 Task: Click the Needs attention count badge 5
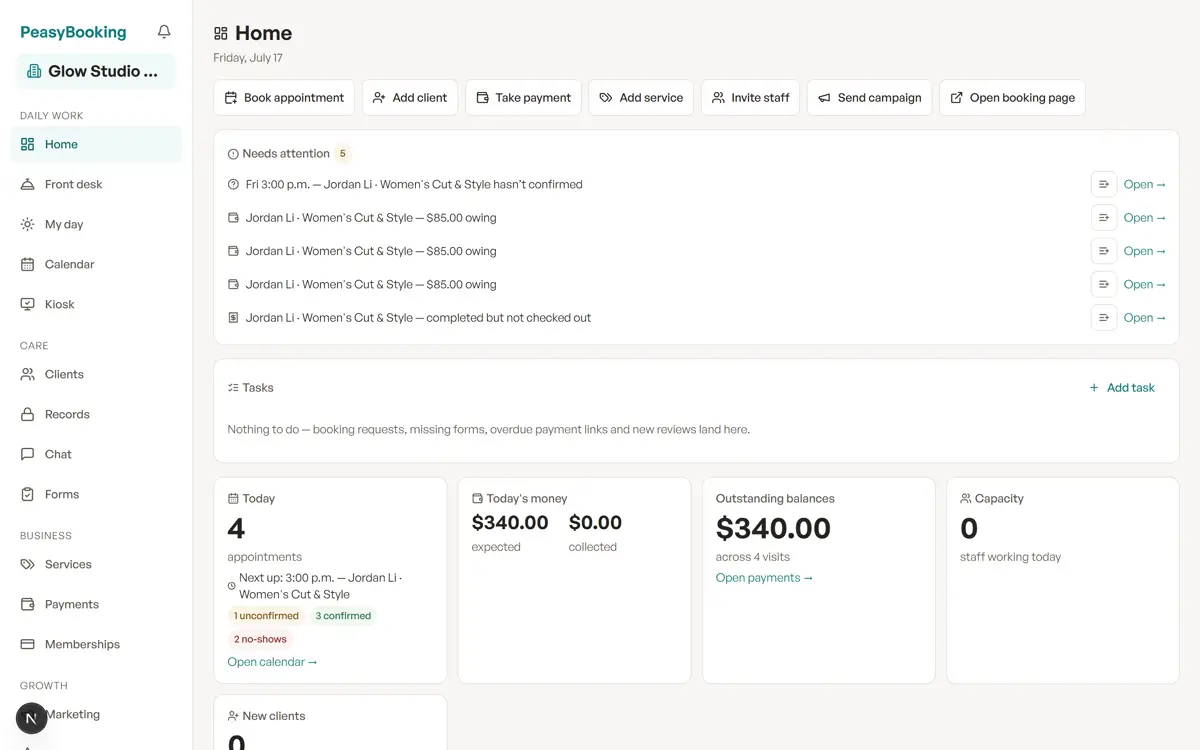coord(343,154)
